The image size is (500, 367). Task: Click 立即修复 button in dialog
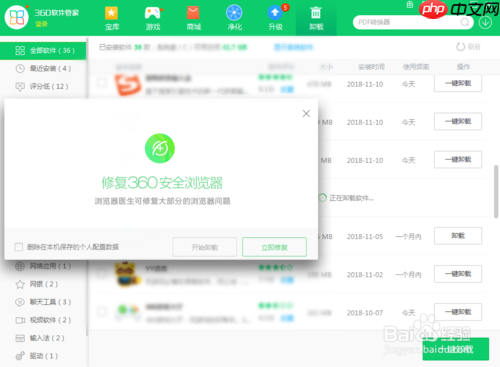pyautogui.click(x=274, y=247)
